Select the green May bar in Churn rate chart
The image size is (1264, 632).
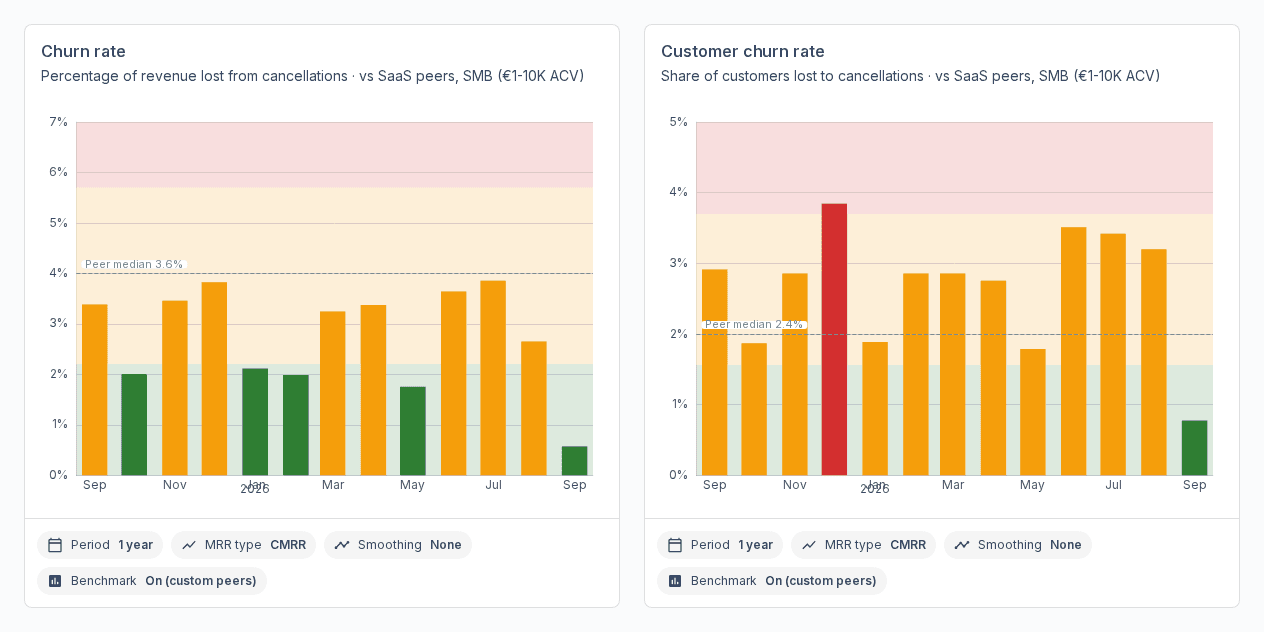(x=413, y=431)
